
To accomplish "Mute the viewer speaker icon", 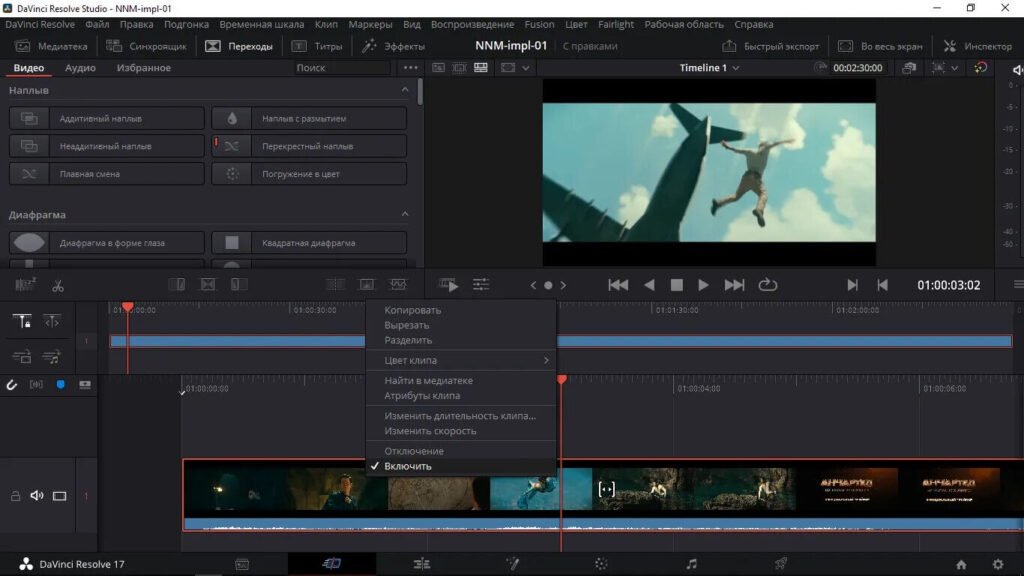I will pos(1017,69).
